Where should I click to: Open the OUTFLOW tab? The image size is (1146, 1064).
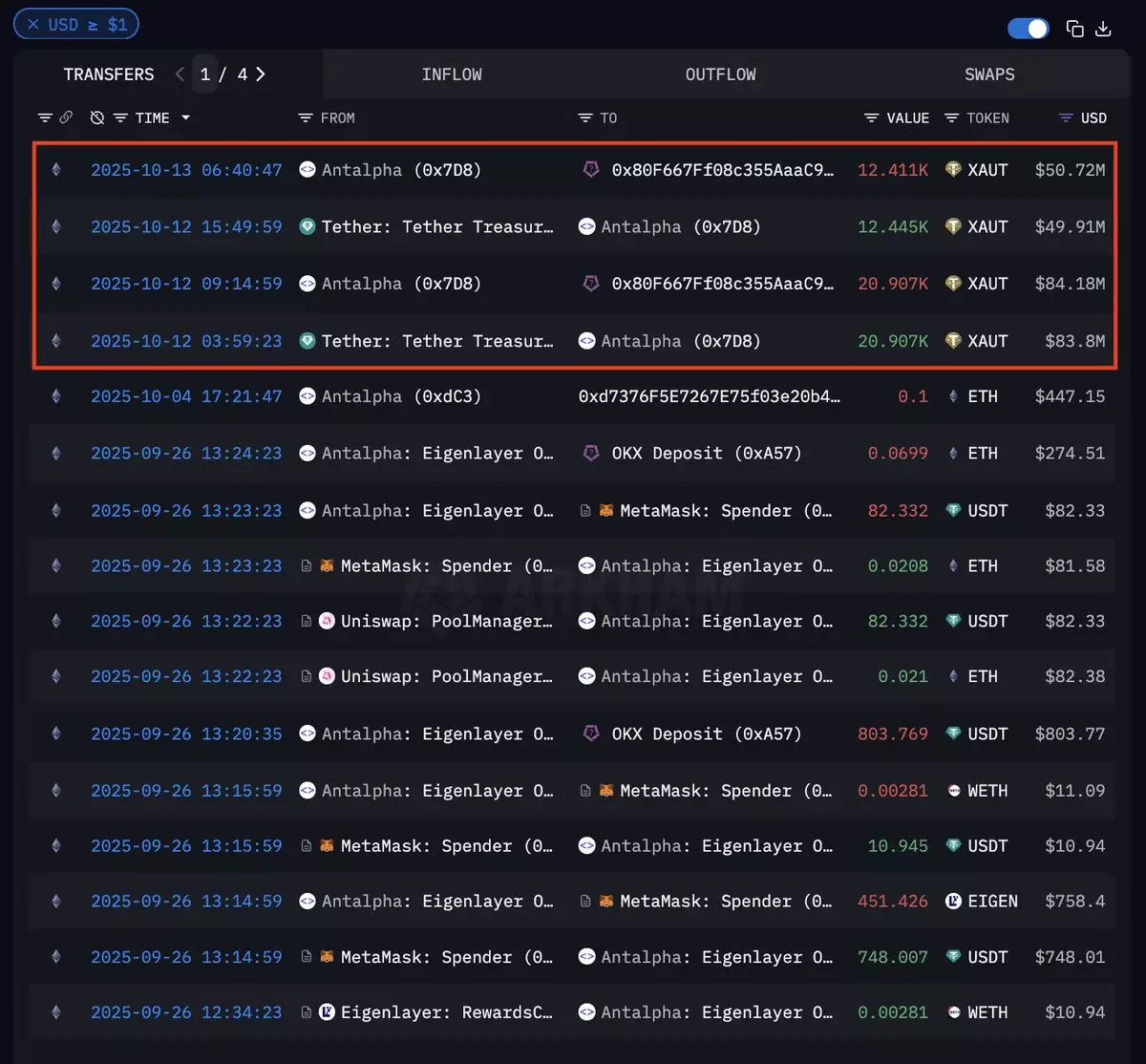coord(720,74)
